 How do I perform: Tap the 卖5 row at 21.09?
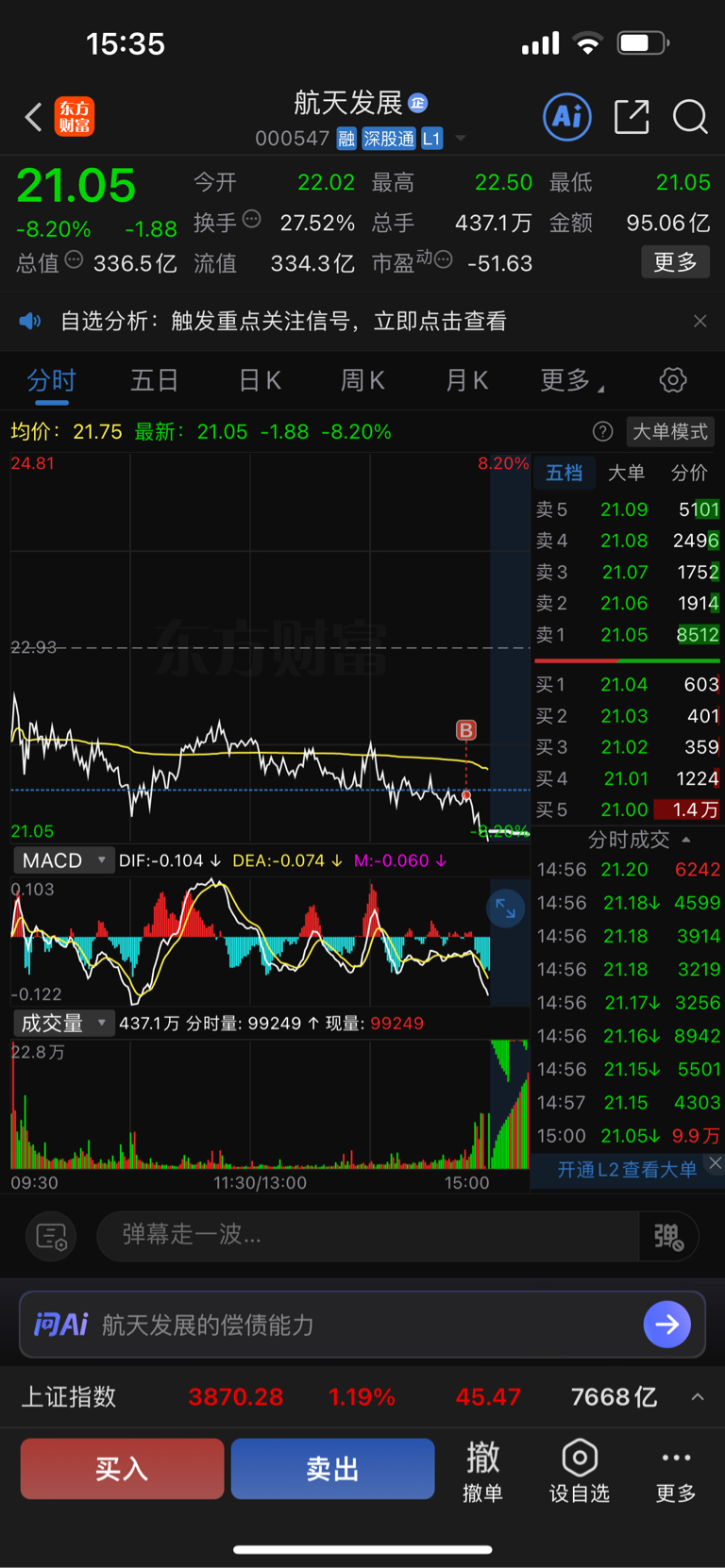point(627,509)
